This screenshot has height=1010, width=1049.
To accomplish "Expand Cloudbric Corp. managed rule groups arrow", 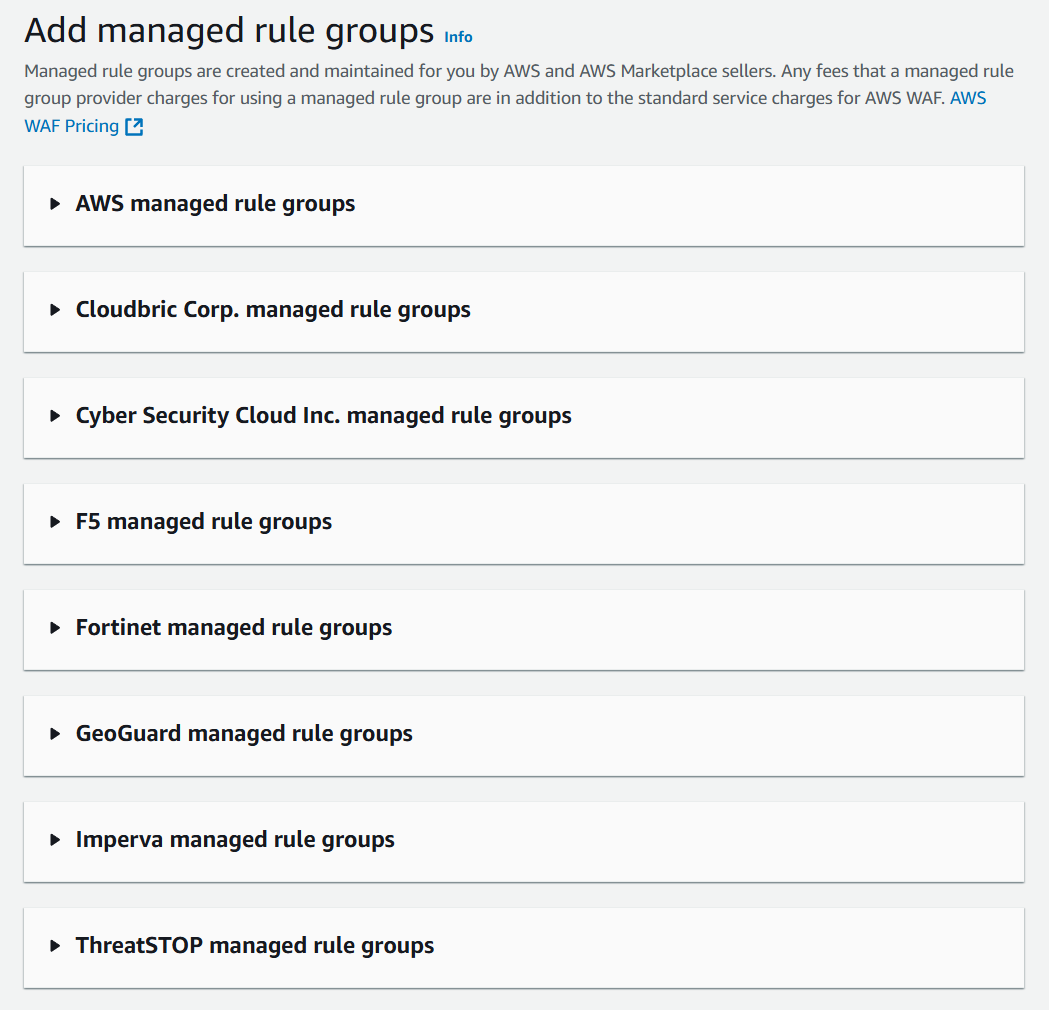I will [55, 310].
